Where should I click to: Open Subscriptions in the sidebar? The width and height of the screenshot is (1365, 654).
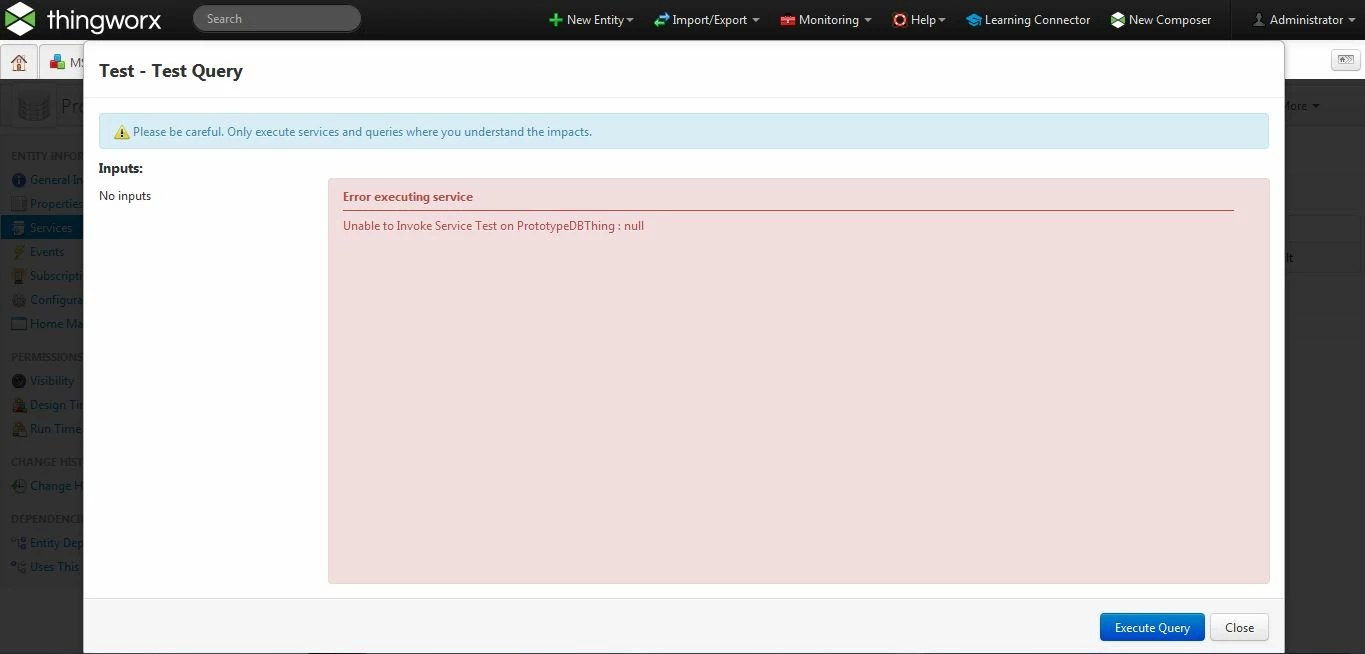(47, 276)
